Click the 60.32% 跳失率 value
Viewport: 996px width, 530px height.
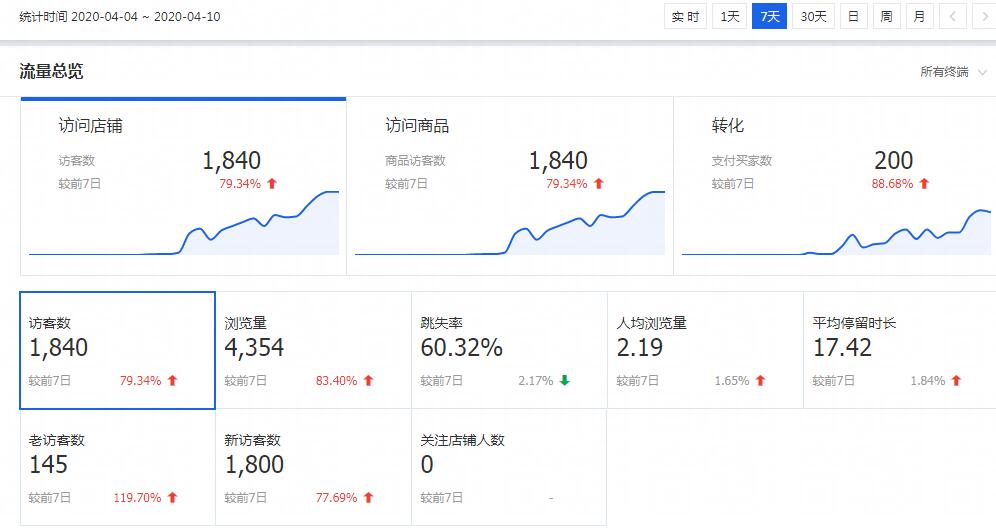[x=462, y=348]
